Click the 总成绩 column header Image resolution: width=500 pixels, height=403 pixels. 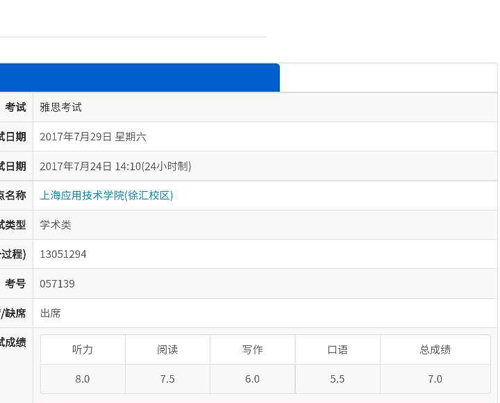click(x=435, y=350)
